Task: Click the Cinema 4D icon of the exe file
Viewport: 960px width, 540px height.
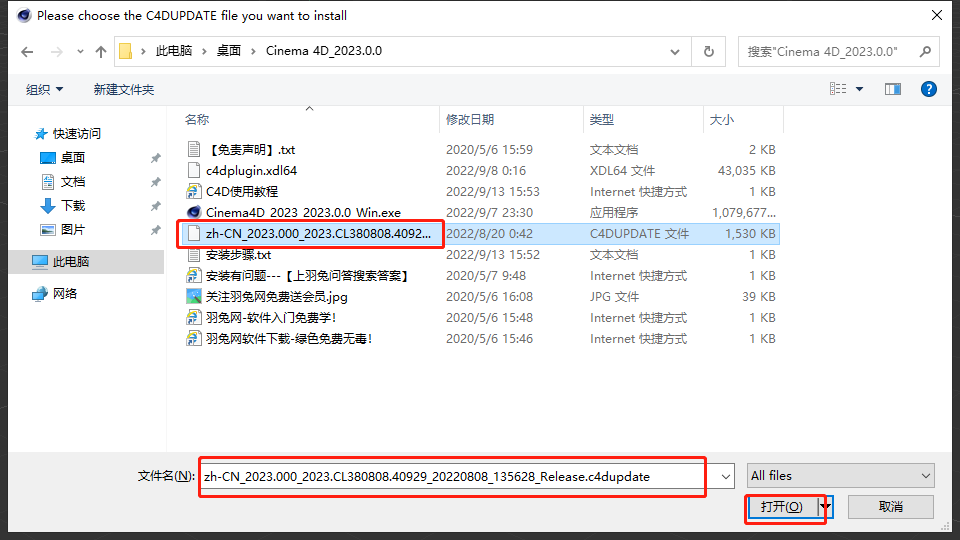Action: click(x=193, y=212)
